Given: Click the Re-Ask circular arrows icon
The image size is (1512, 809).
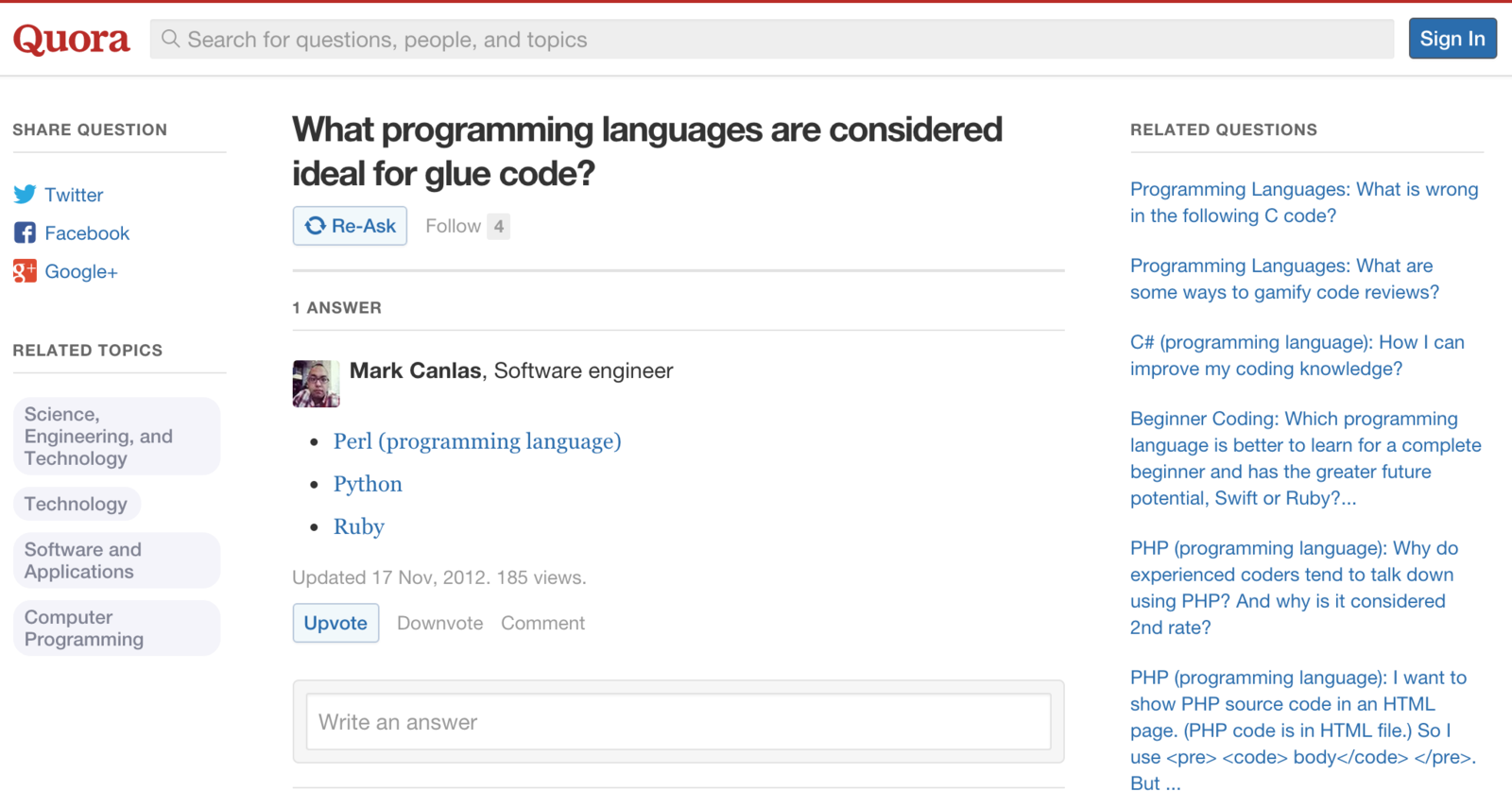Looking at the screenshot, I should 315,226.
